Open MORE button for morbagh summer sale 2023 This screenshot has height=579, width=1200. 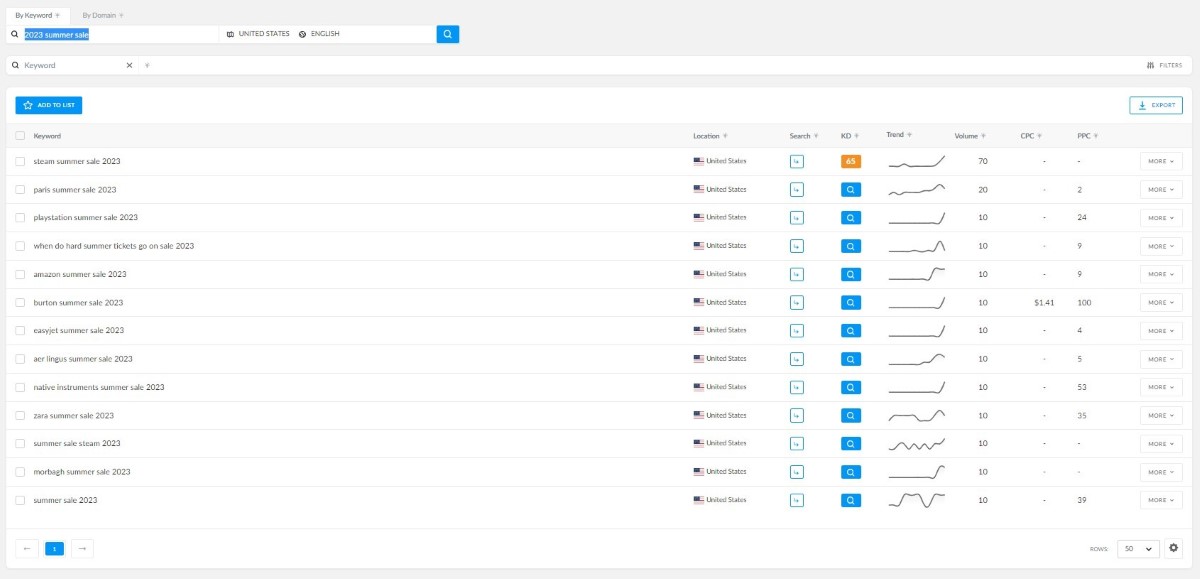[x=1161, y=472]
